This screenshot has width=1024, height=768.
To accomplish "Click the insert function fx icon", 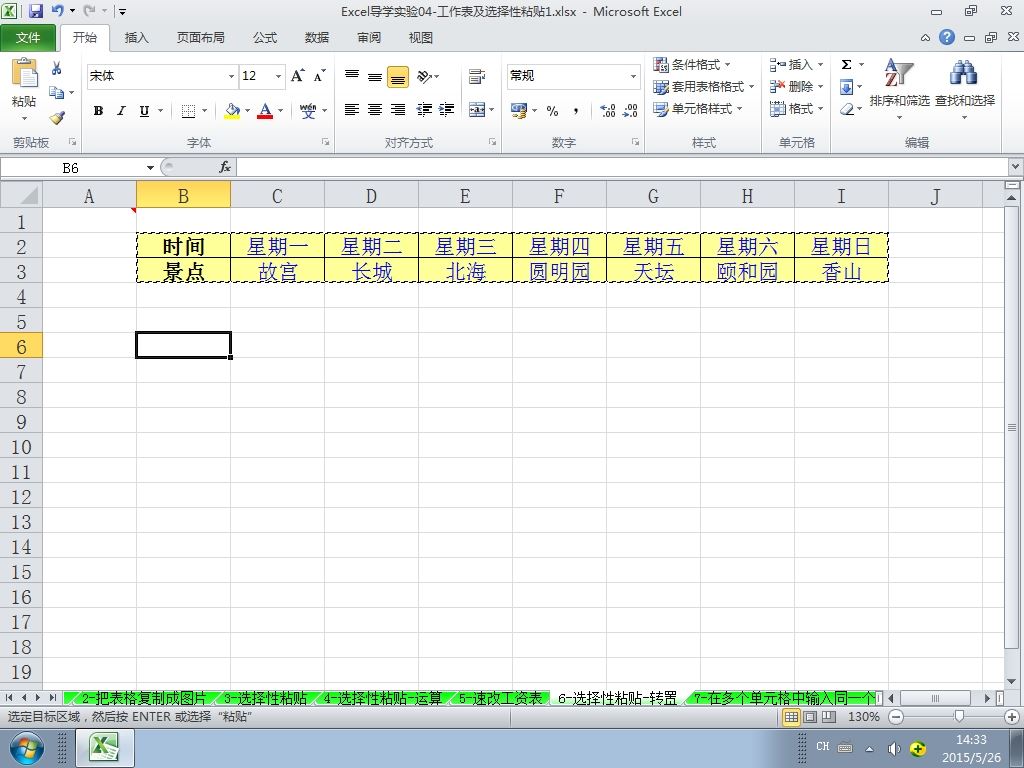I will (x=225, y=167).
